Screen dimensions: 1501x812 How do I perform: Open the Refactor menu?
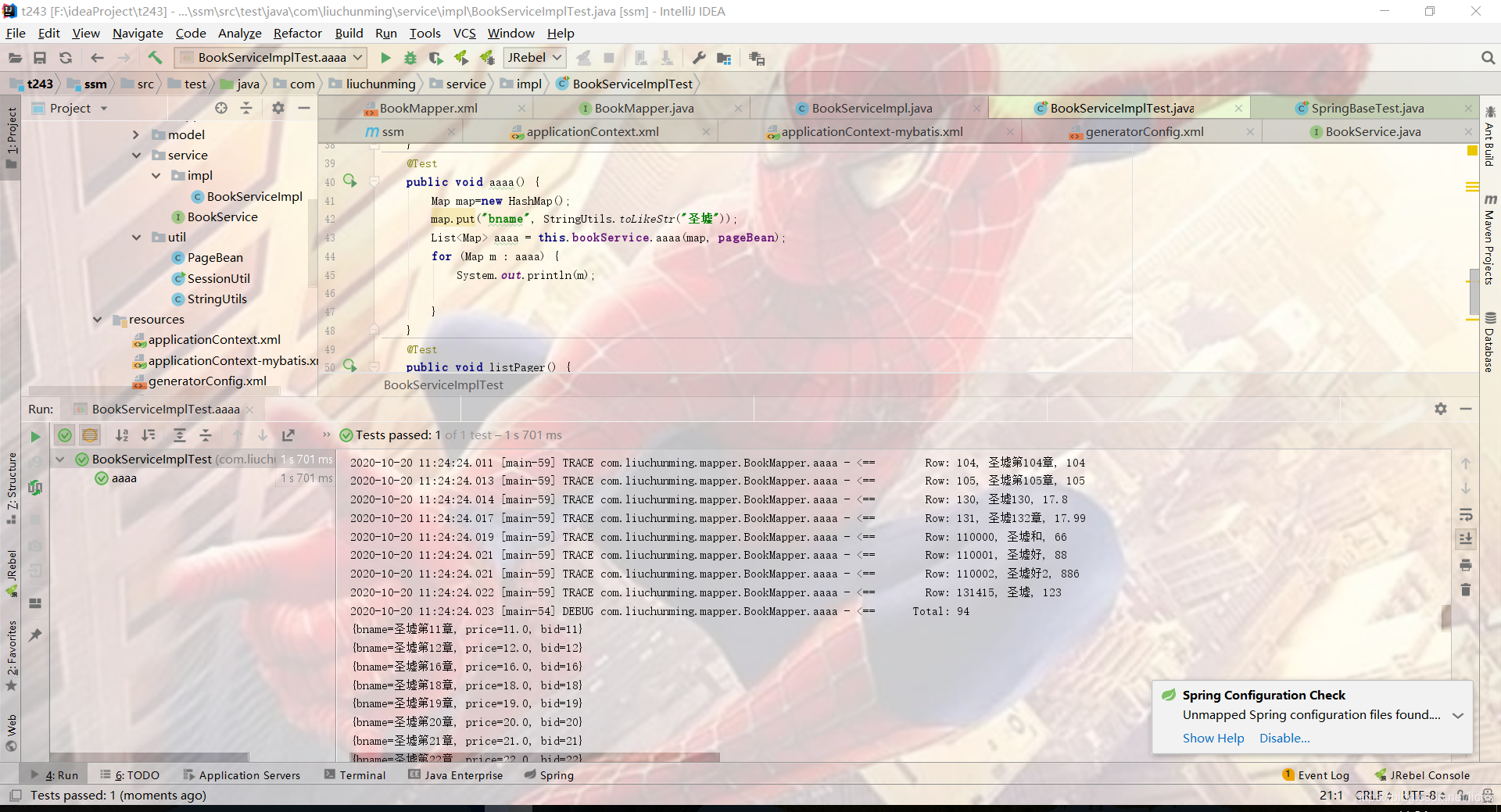(x=297, y=34)
